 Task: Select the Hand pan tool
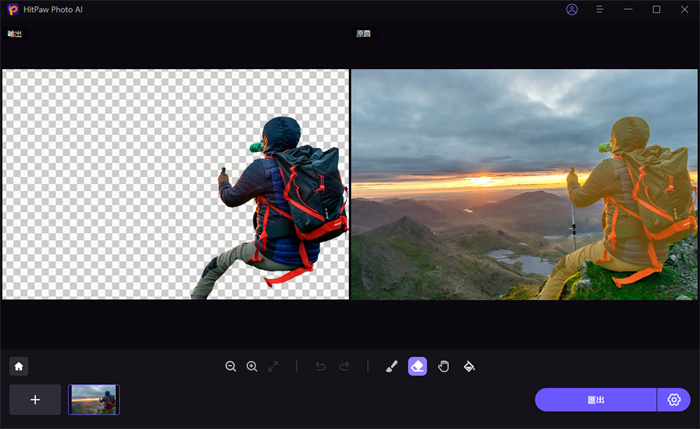tap(443, 366)
